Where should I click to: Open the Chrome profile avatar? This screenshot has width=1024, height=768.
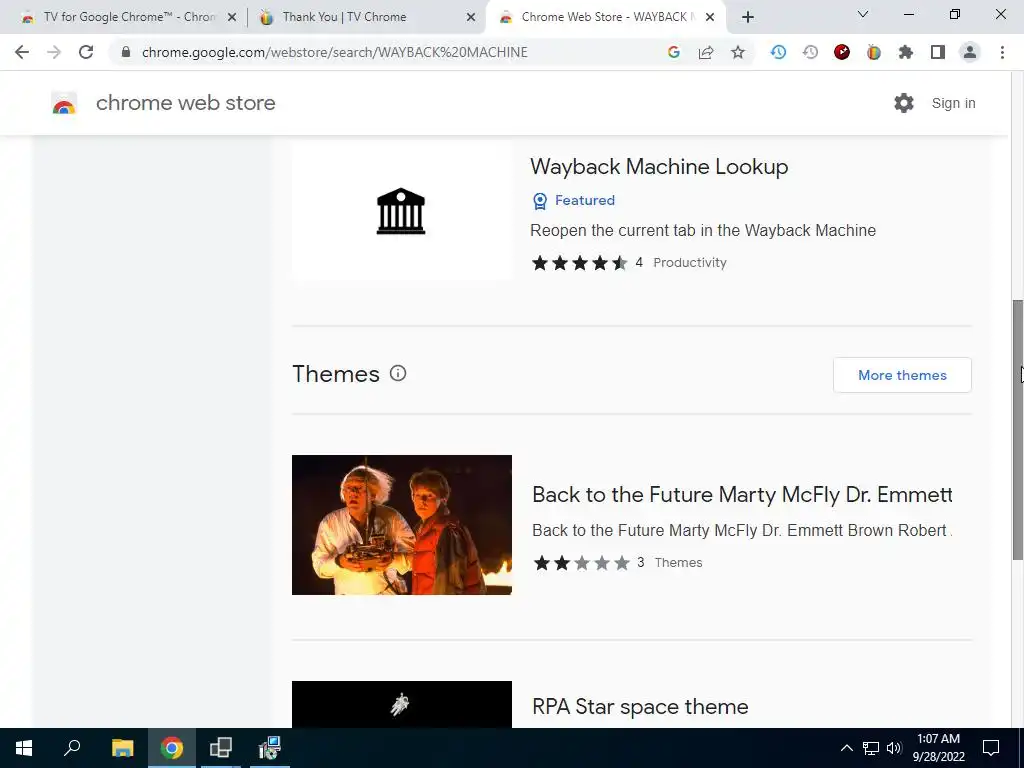pyautogui.click(x=970, y=52)
